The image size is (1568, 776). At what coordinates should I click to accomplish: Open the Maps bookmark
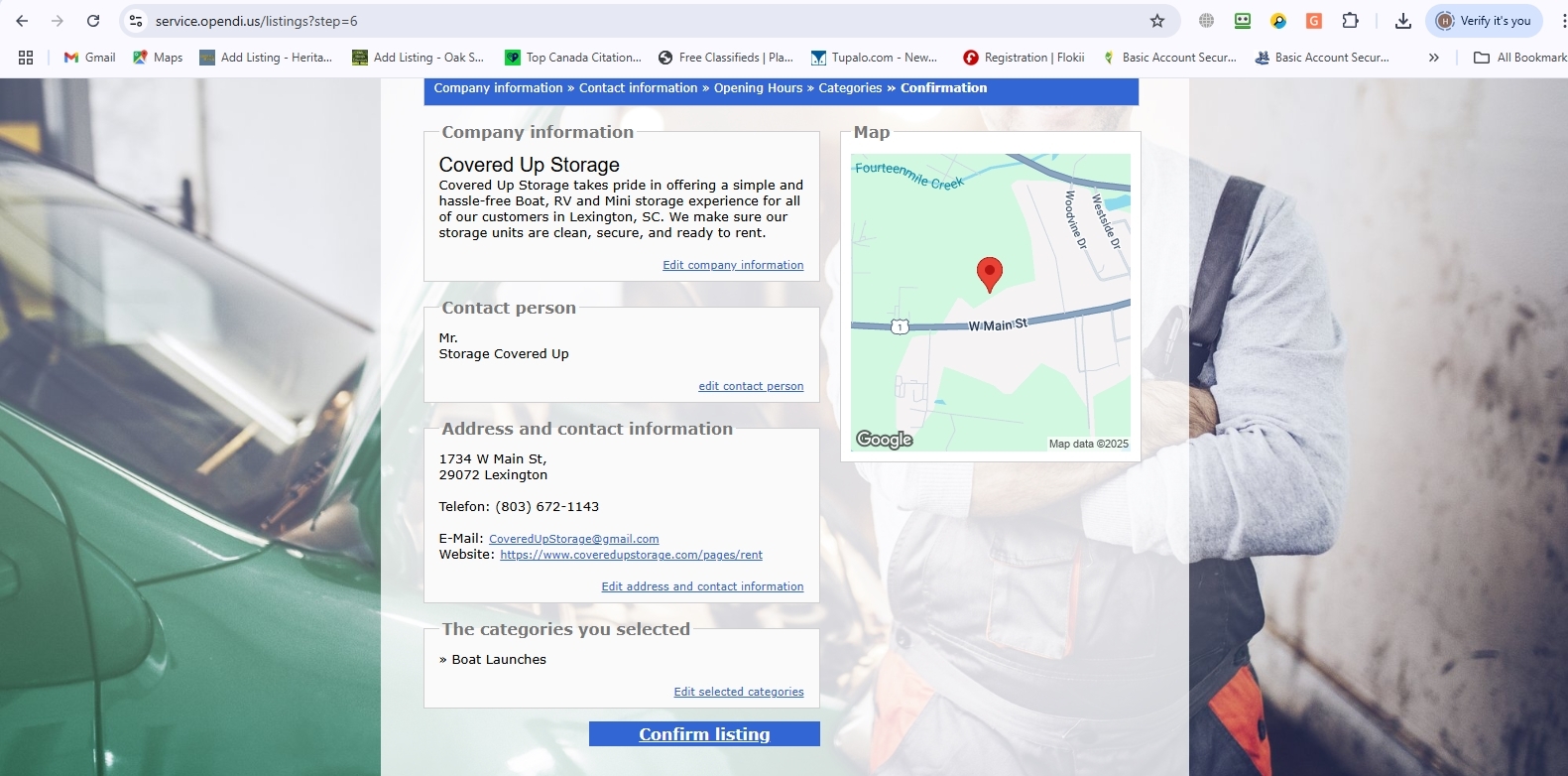coord(158,58)
